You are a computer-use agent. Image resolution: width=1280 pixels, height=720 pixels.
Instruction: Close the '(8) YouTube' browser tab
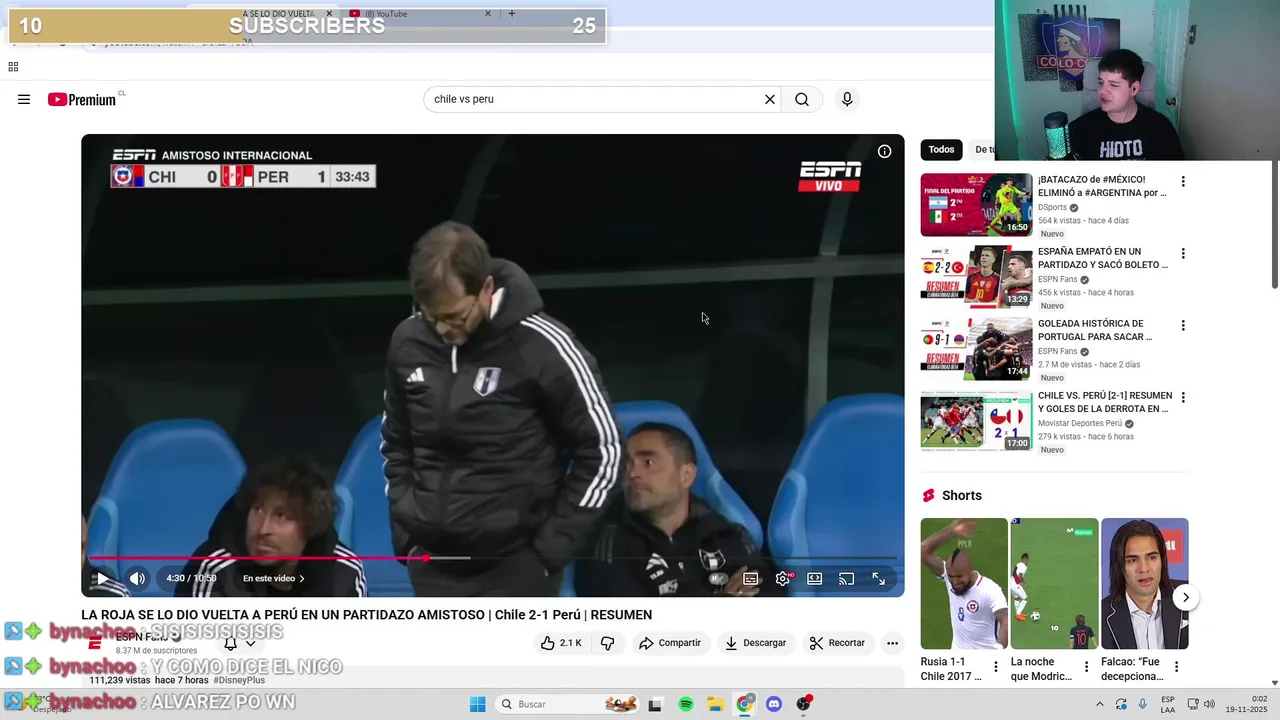click(488, 14)
